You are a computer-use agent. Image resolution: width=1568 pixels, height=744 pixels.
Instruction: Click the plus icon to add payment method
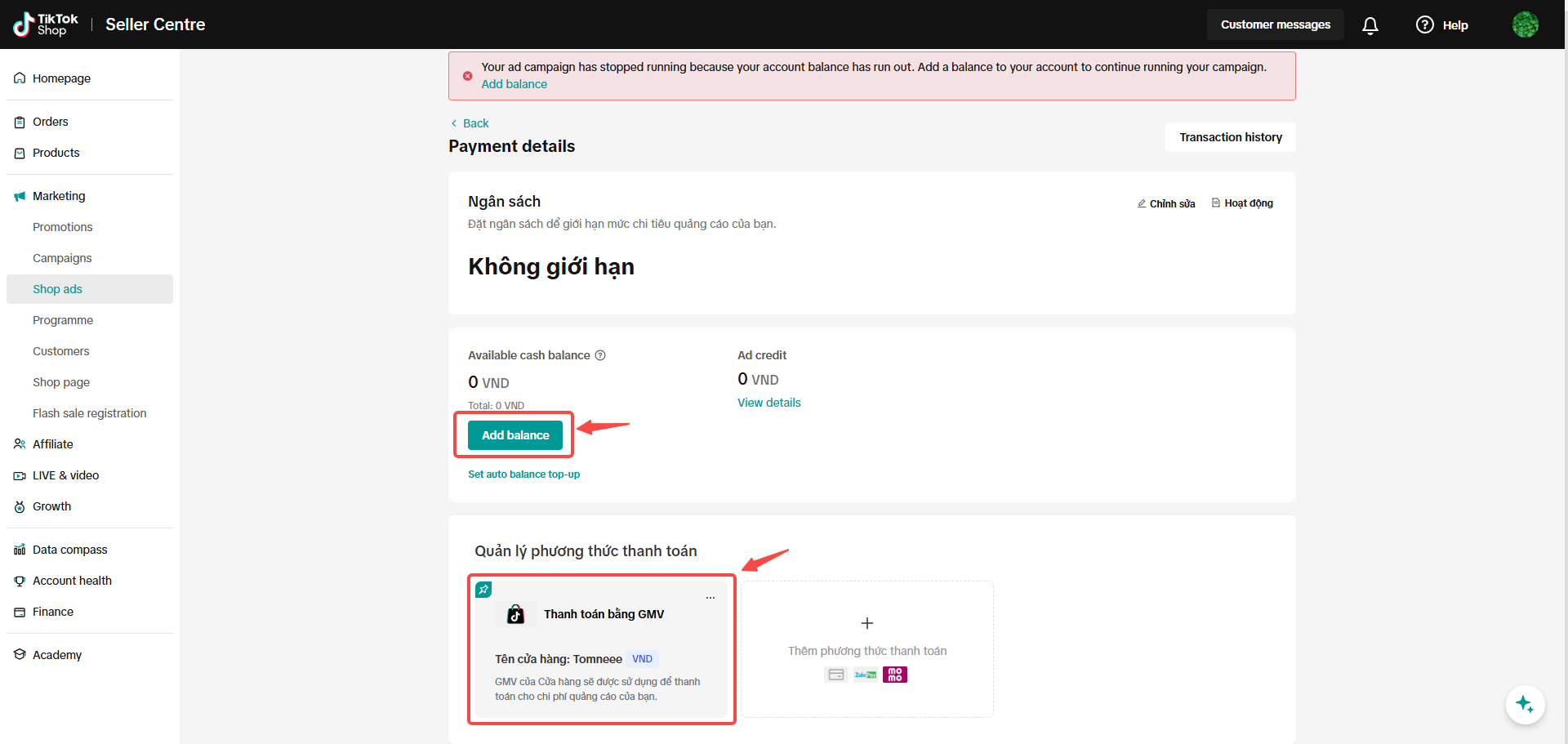pyautogui.click(x=867, y=623)
